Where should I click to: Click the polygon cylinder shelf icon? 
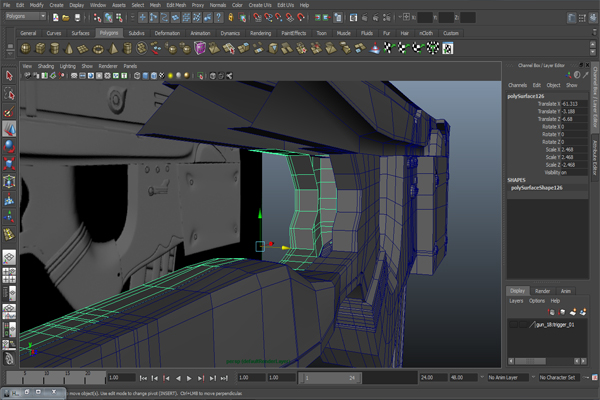[55, 49]
